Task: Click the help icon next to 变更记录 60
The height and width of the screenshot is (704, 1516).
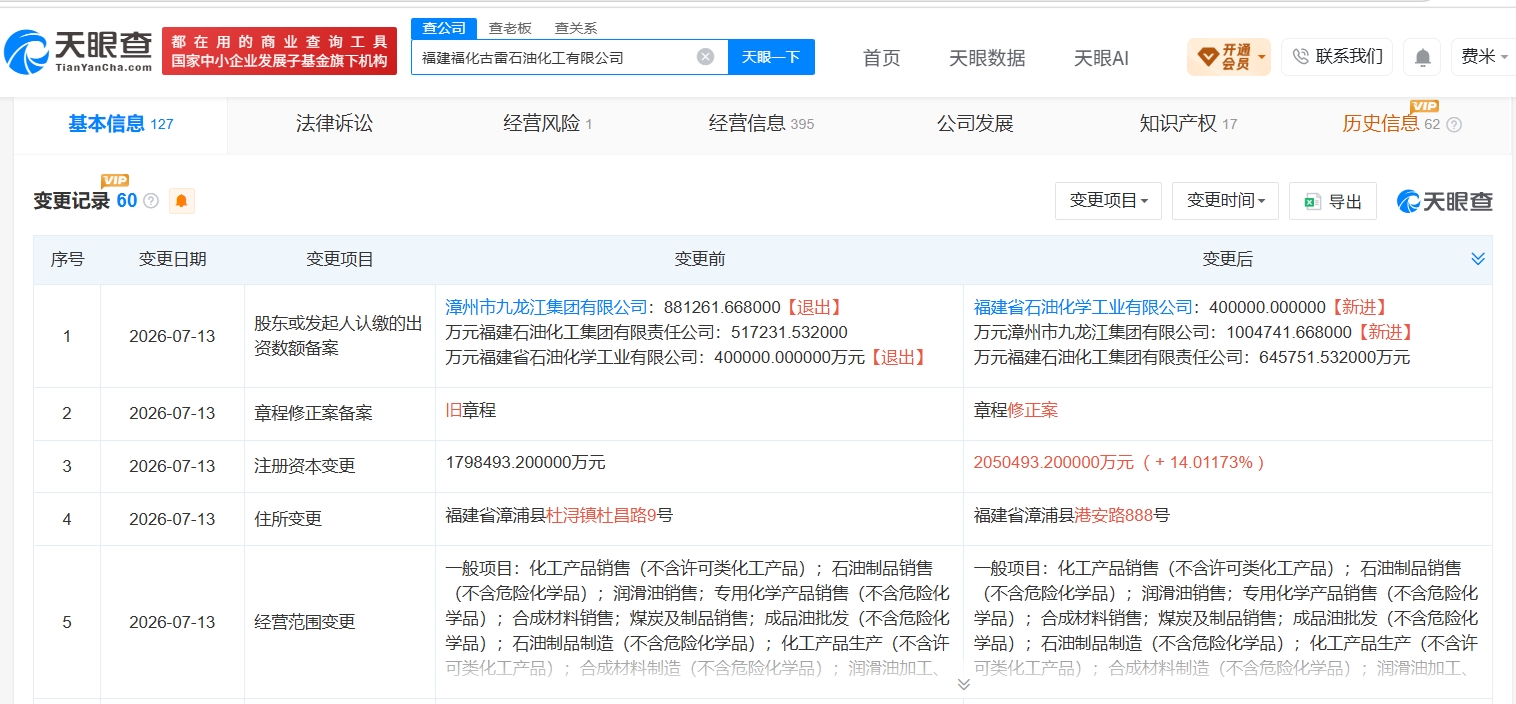Action: [151, 201]
